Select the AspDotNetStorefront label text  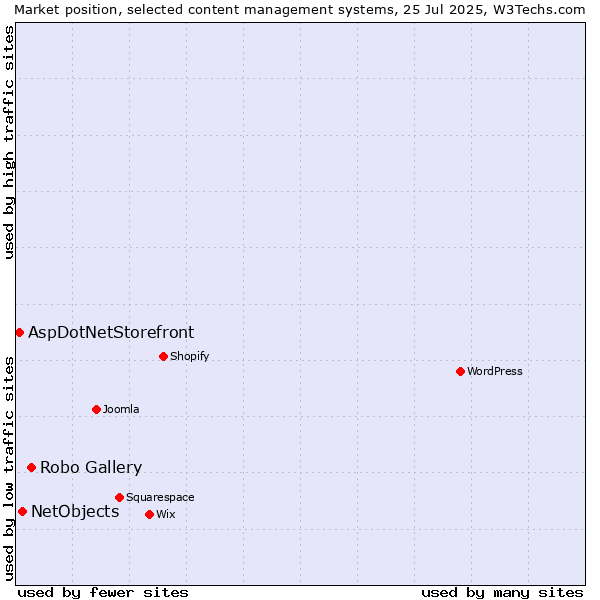coord(111,332)
